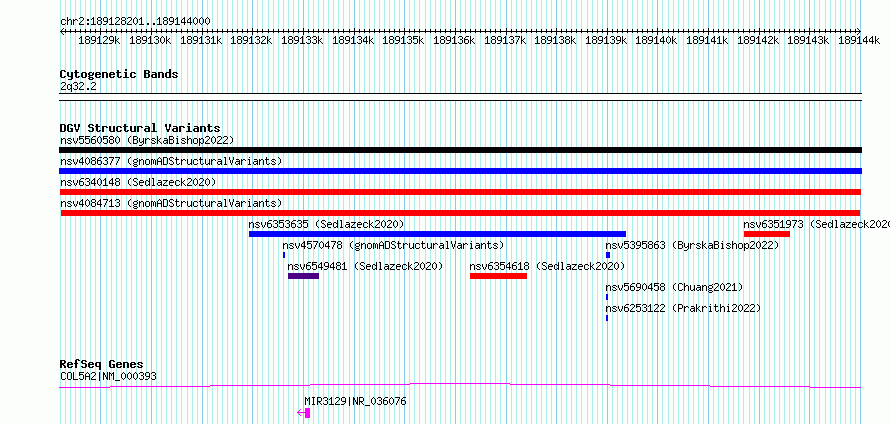Open the nsv5560580 (ByrskaBishop2022) label
890x424 pixels.
(x=147, y=140)
